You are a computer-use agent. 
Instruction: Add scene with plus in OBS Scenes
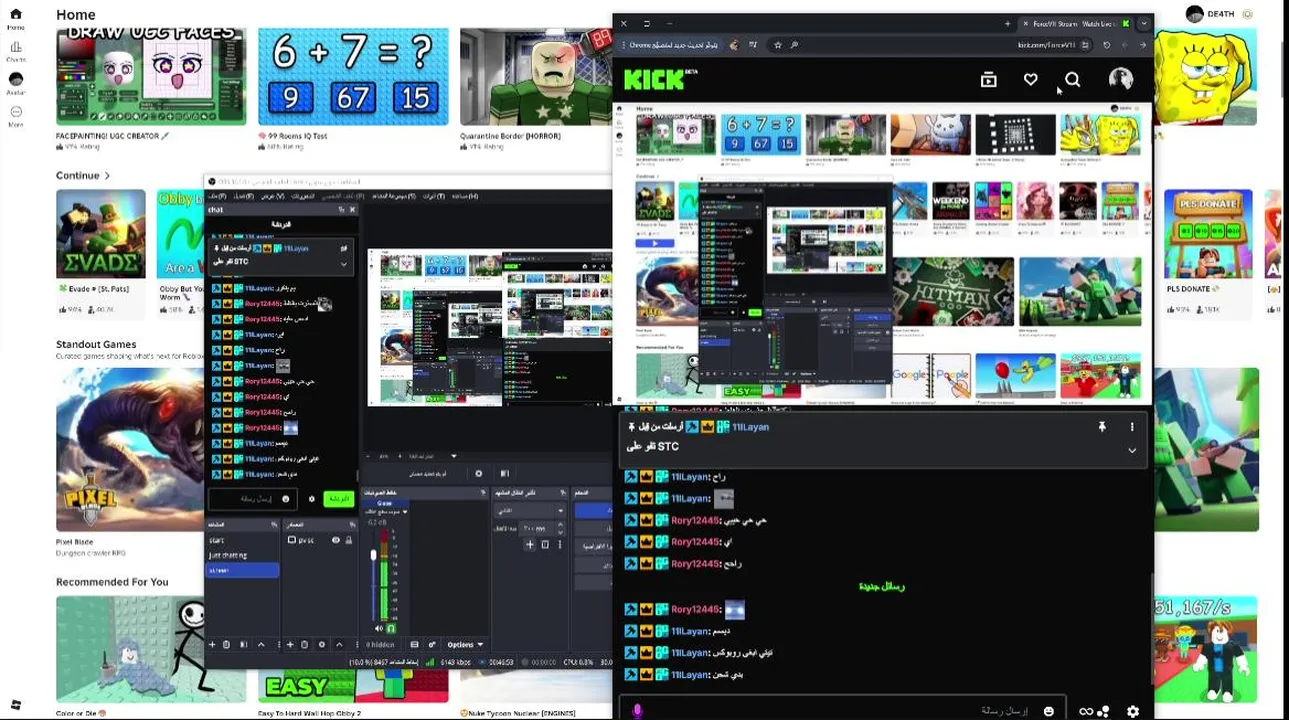tap(212, 644)
